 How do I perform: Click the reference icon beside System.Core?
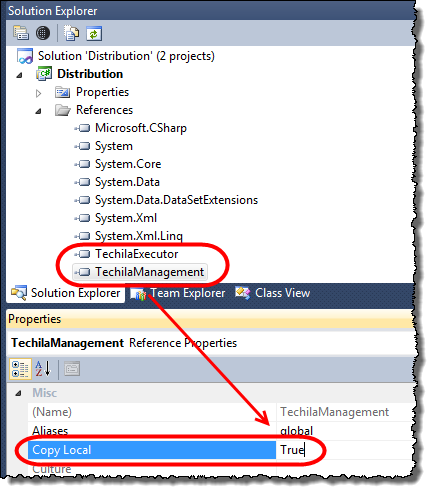82,164
